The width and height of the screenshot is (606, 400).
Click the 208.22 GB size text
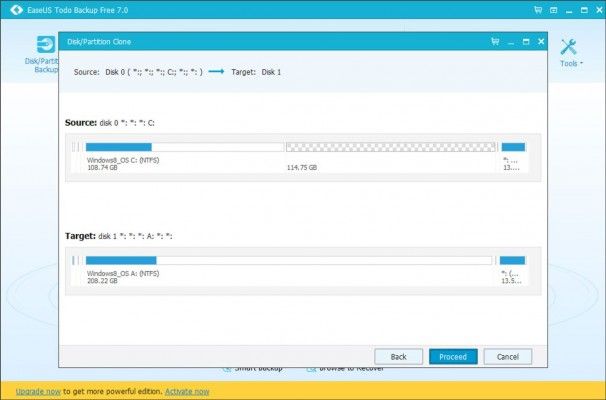pos(102,281)
